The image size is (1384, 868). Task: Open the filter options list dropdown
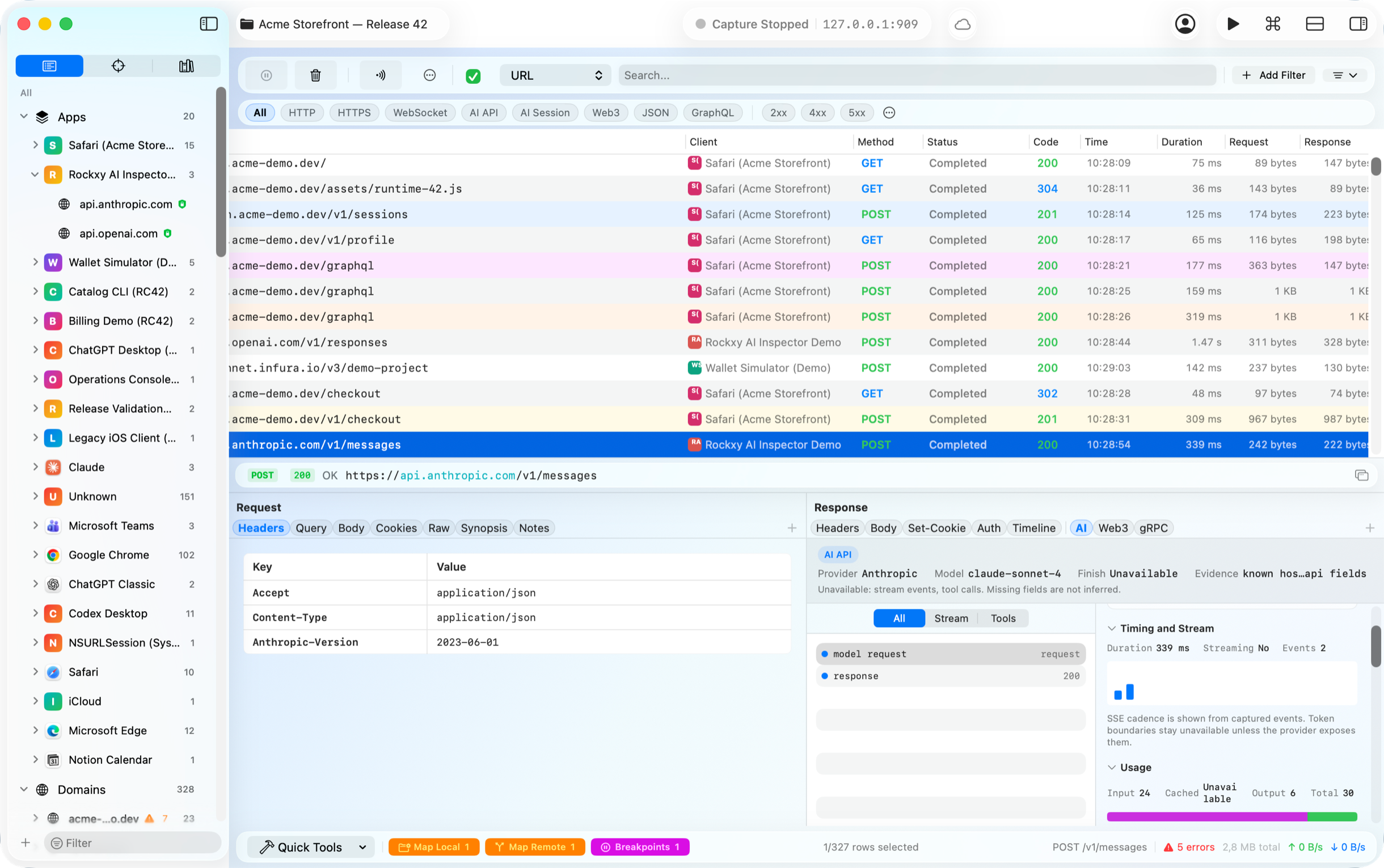(1344, 75)
